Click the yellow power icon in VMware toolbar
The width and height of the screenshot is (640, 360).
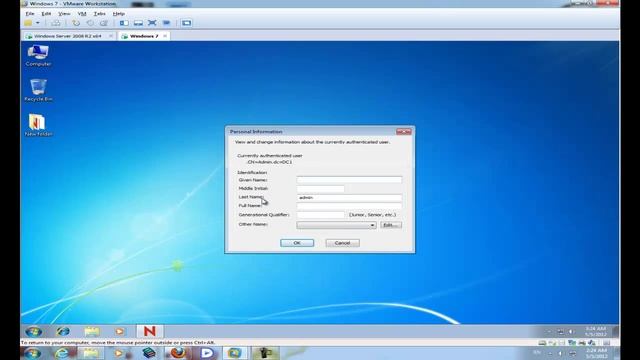(x=28, y=23)
